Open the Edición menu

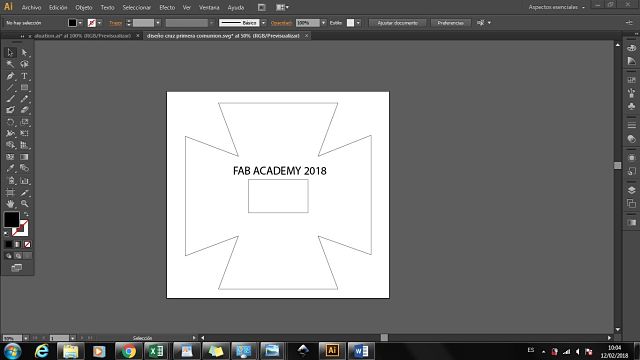click(x=58, y=7)
